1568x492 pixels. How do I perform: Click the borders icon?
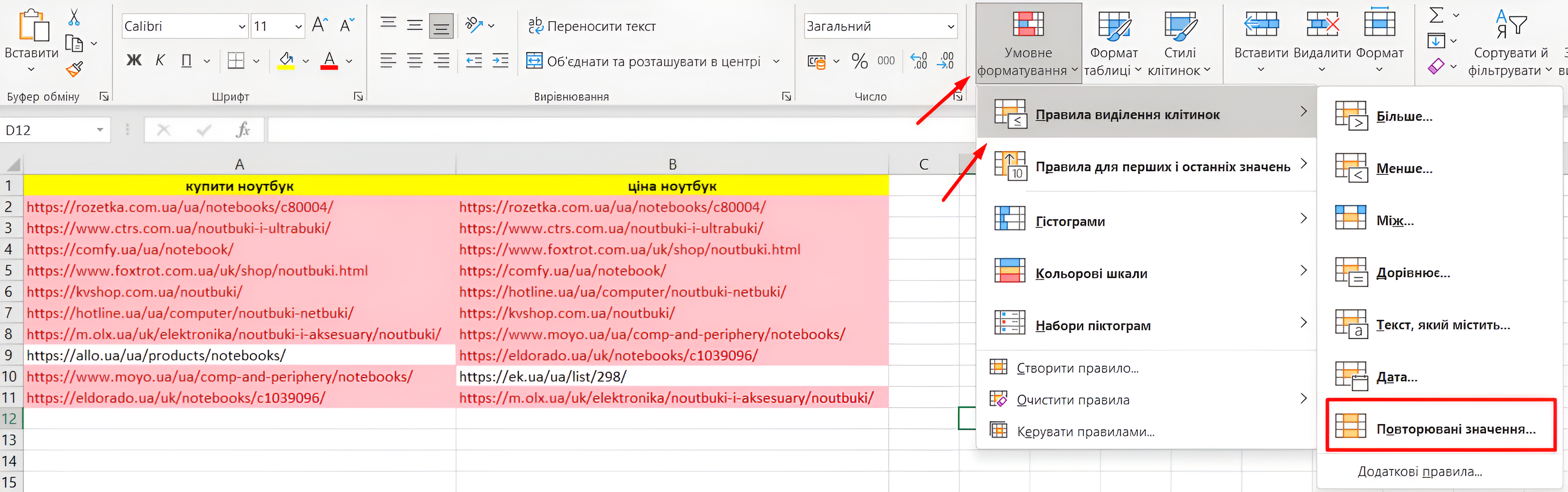coord(236,60)
